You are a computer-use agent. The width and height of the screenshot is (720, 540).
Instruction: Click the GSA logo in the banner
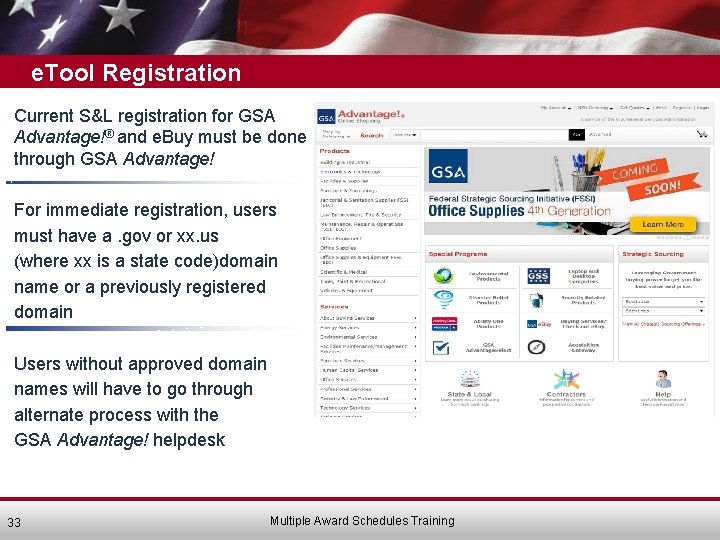pos(448,166)
